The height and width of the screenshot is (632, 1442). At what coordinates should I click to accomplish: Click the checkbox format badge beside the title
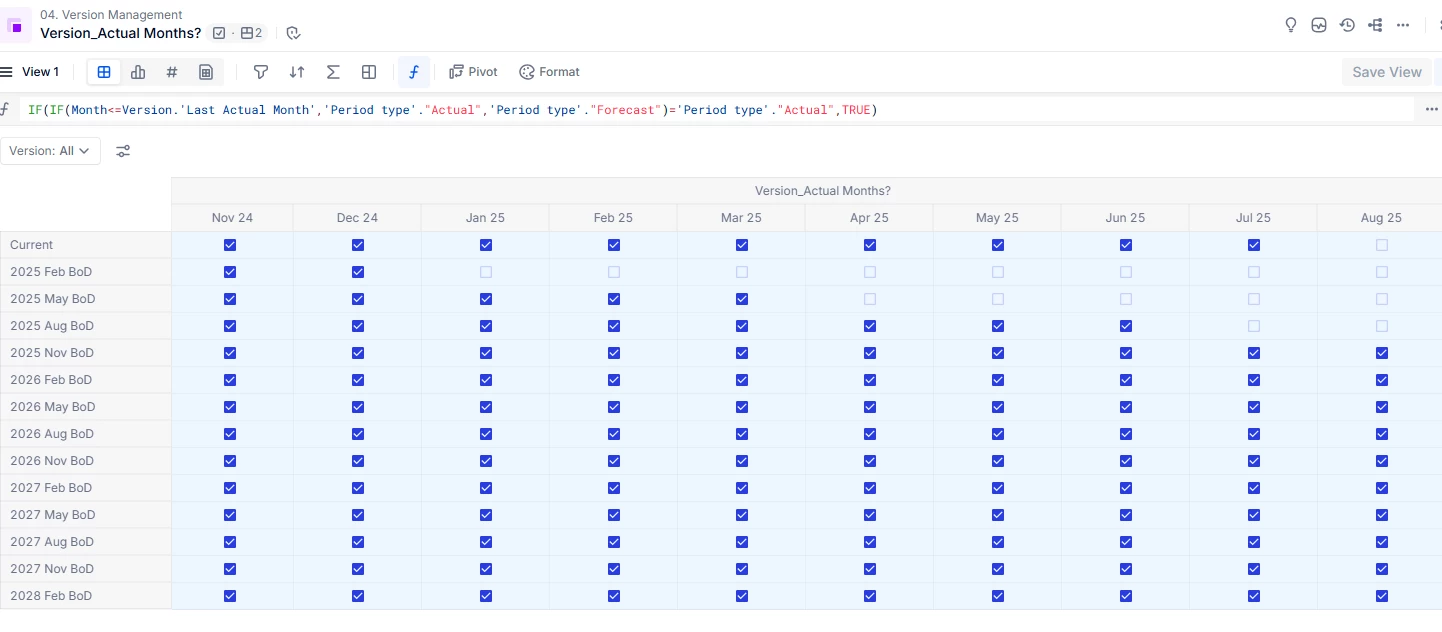tap(219, 33)
